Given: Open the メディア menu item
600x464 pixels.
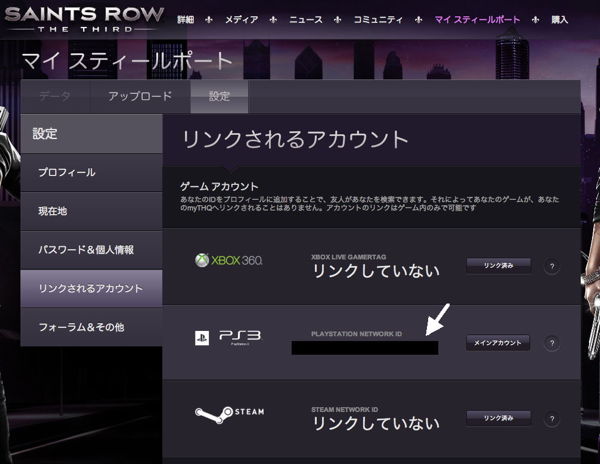Looking at the screenshot, I should [x=241, y=20].
